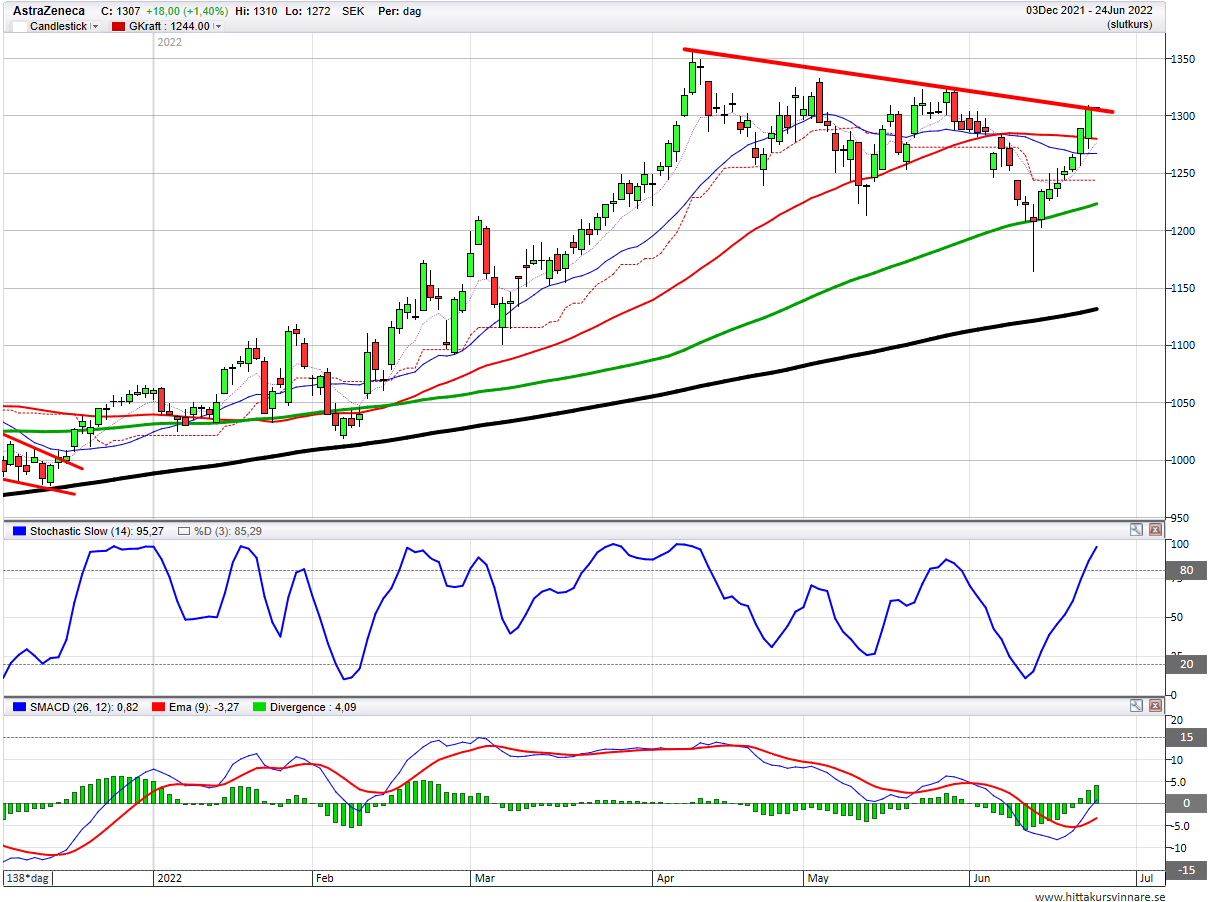The image size is (1210, 902).
Task: Click the white Candlestick color swatch
Action: click(x=19, y=27)
